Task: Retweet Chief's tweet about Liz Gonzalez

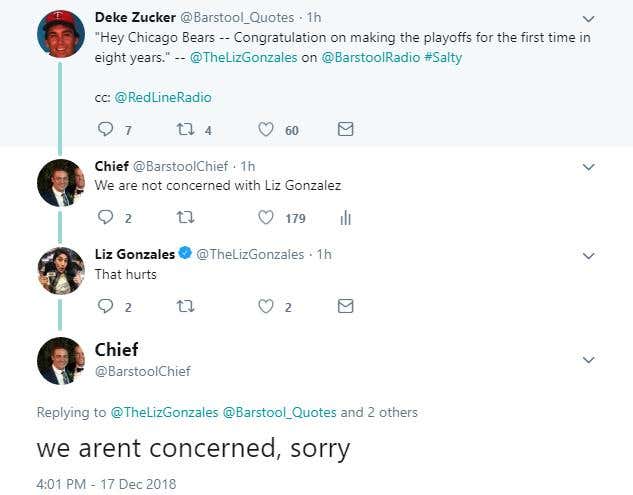Action: pos(185,218)
